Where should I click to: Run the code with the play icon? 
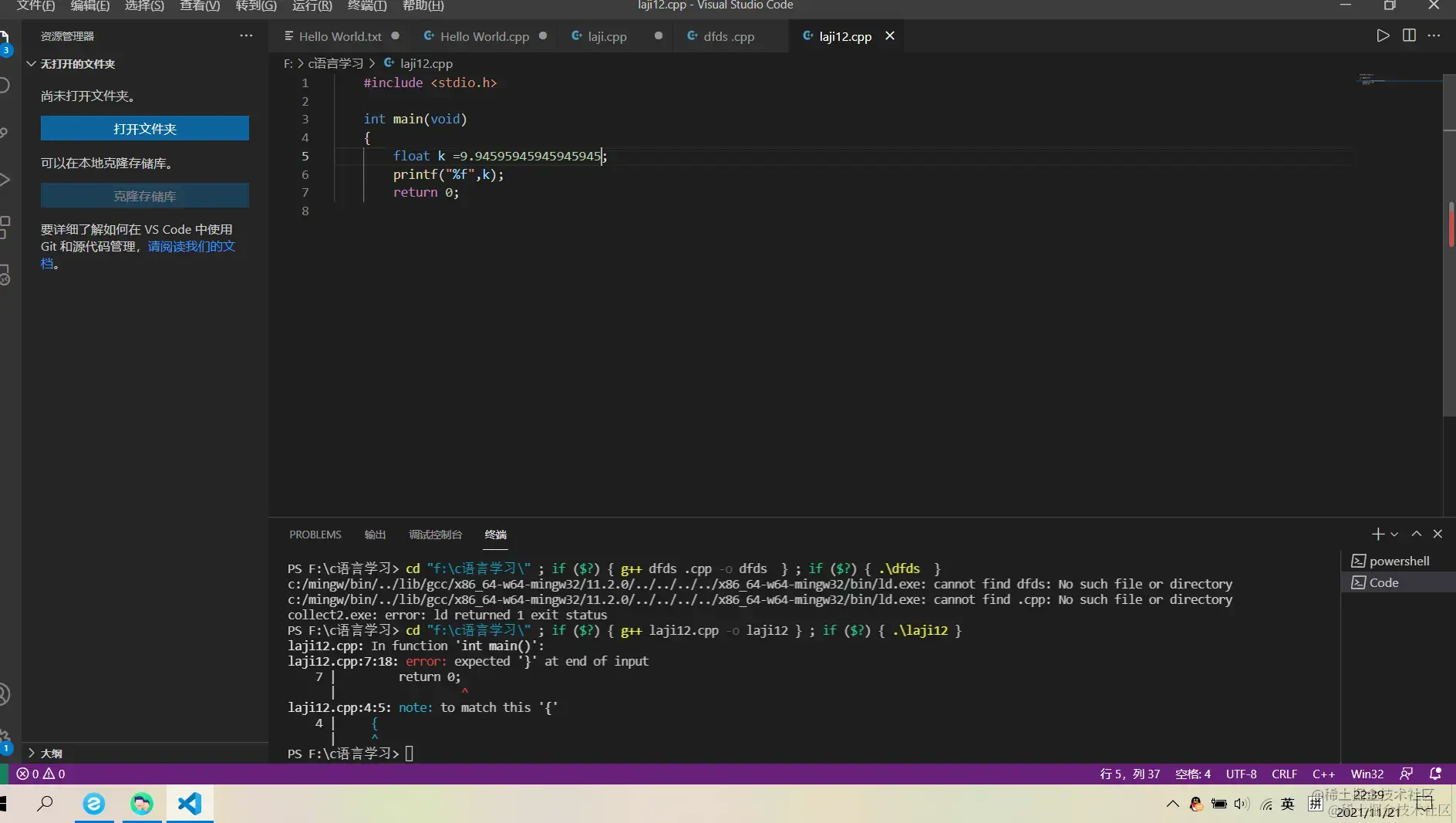tap(1383, 35)
